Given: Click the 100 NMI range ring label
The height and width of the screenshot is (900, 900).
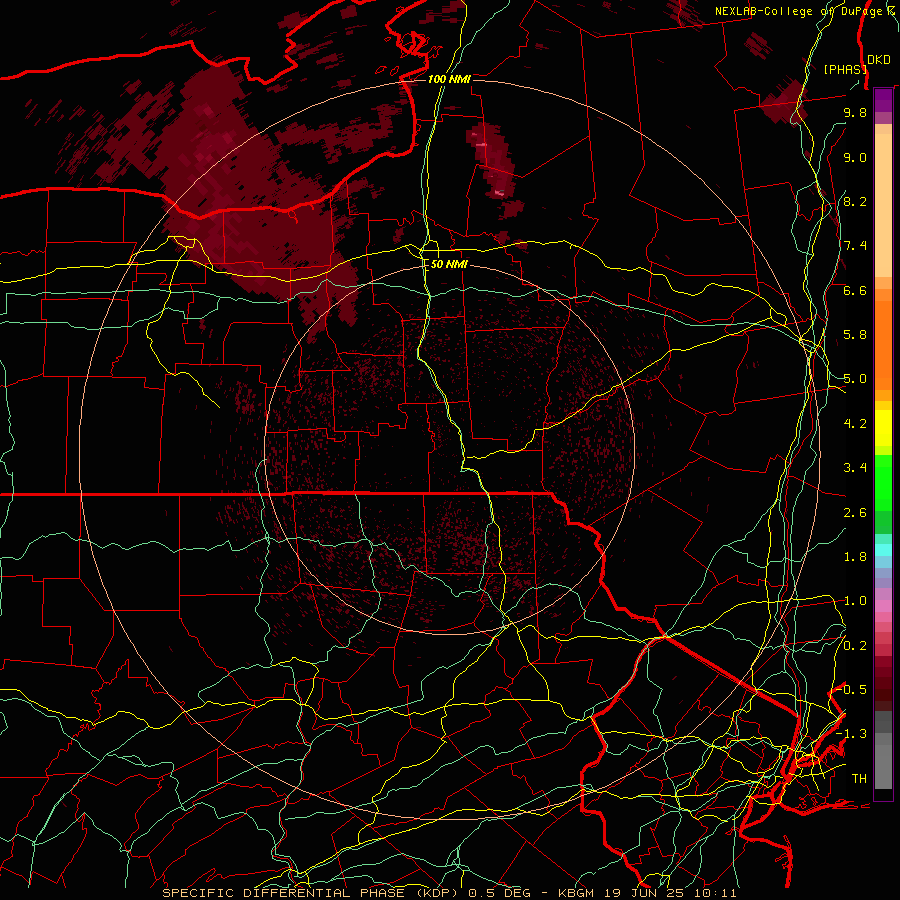Looking at the screenshot, I should (449, 79).
